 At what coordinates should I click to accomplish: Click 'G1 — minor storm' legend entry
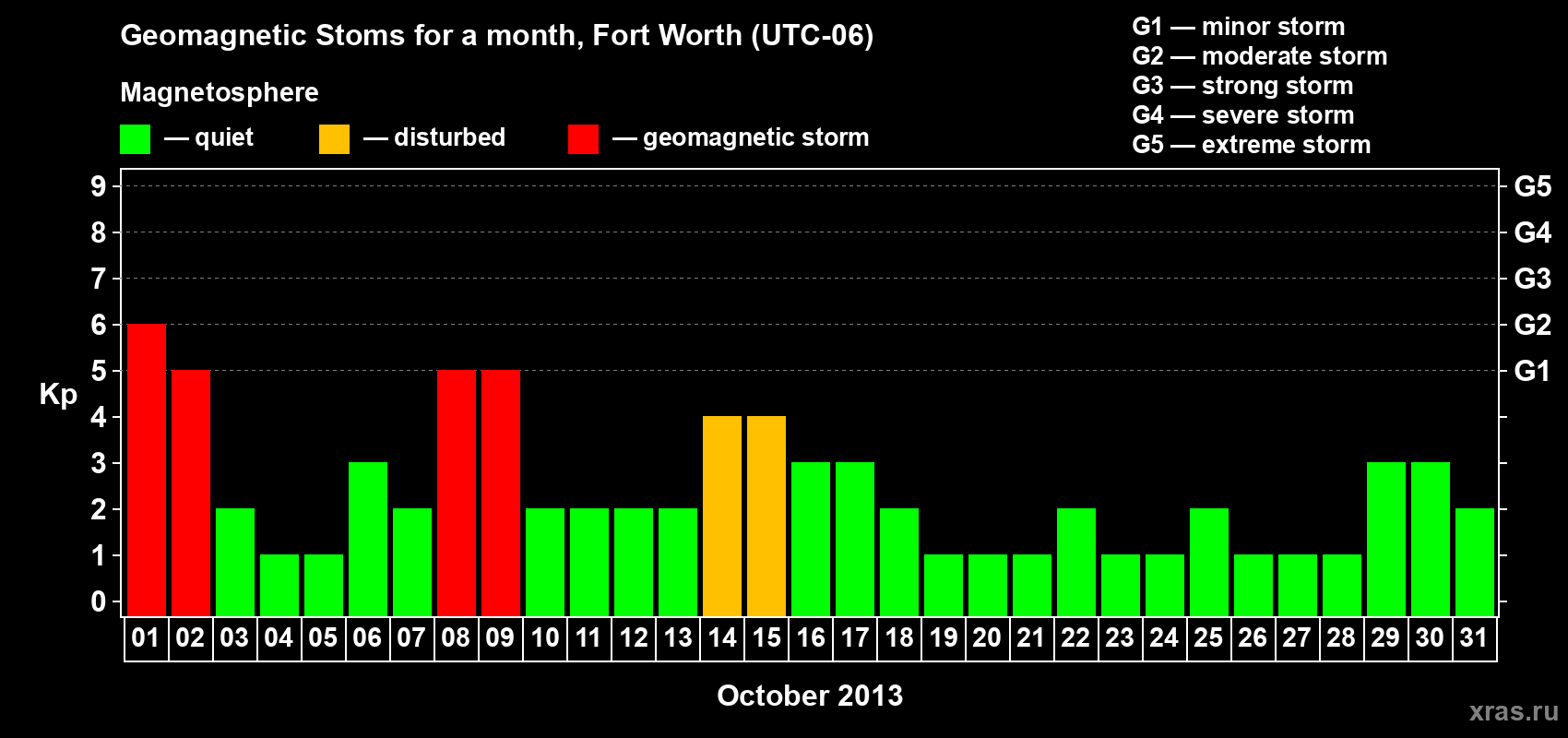(1239, 27)
